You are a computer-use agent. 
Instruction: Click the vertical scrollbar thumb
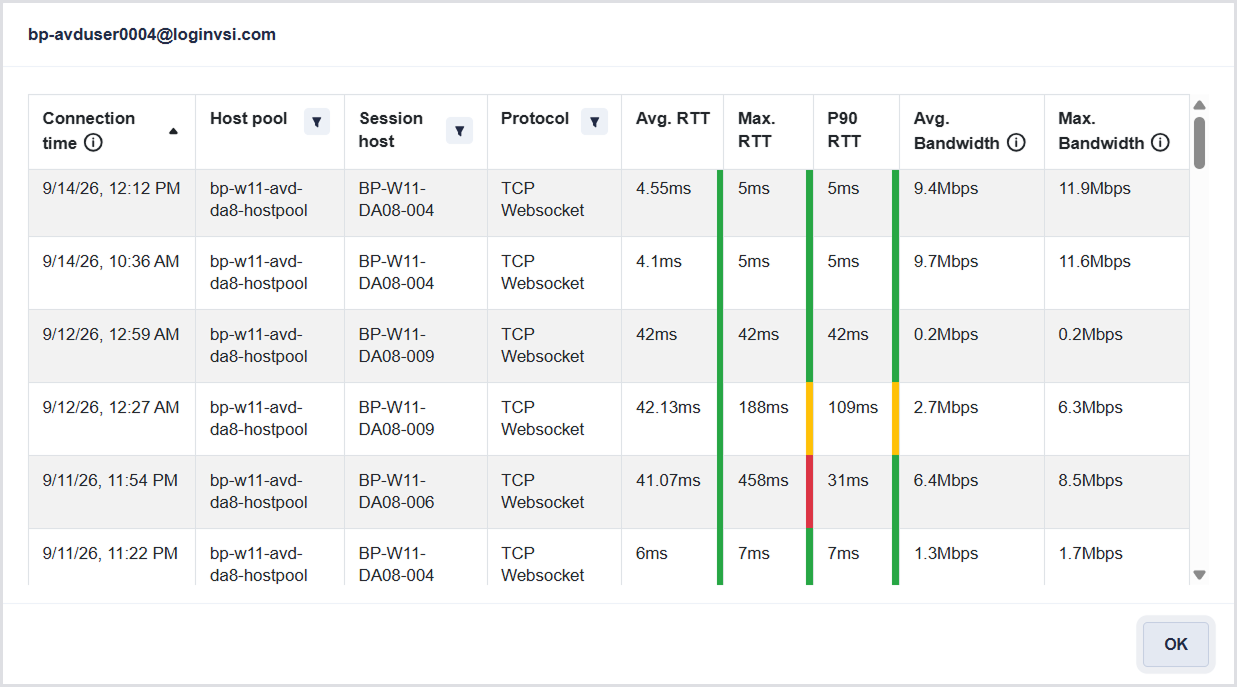[x=1200, y=142]
